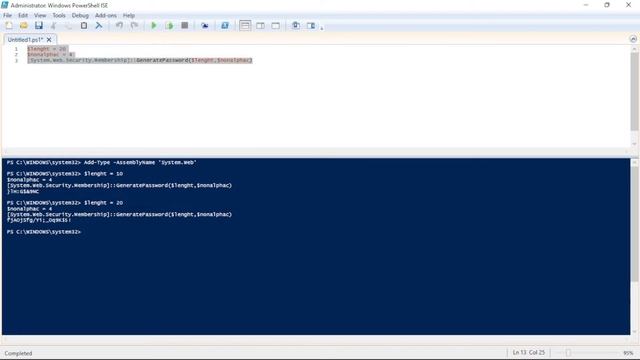Show script pane on the right layout icon
This screenshot has height=360, width=640.
[260, 26]
